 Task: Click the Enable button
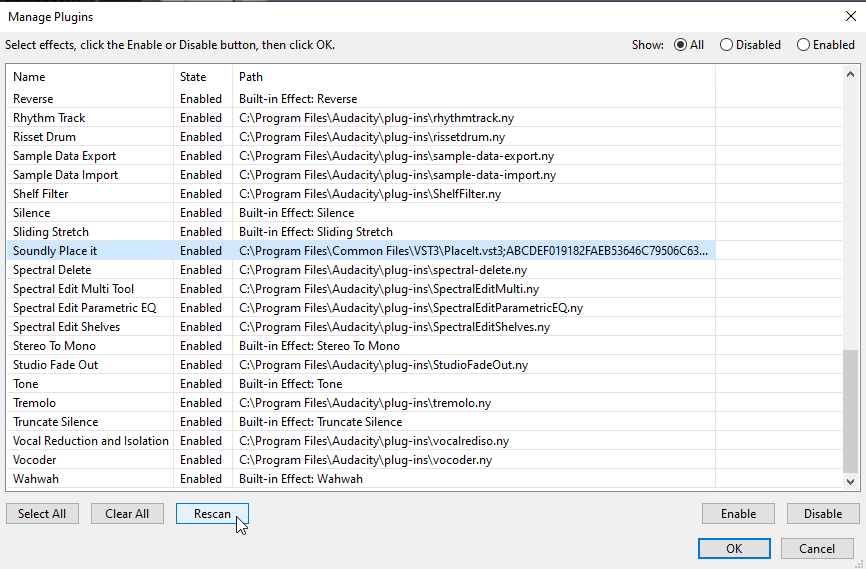[738, 514]
